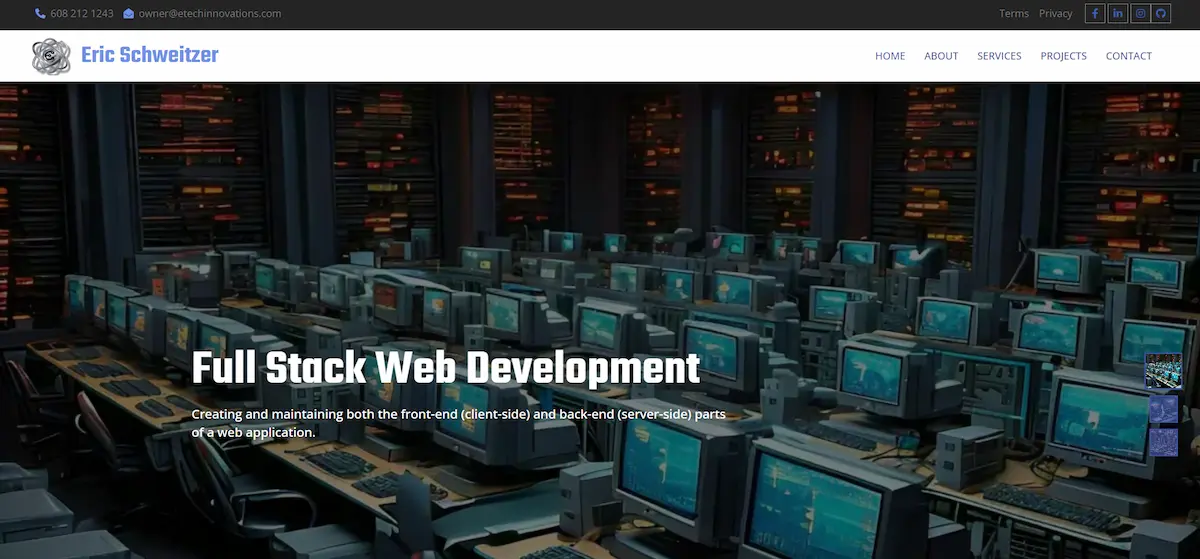This screenshot has height=559, width=1200.
Task: Click the Terms link
Action: tap(1014, 14)
